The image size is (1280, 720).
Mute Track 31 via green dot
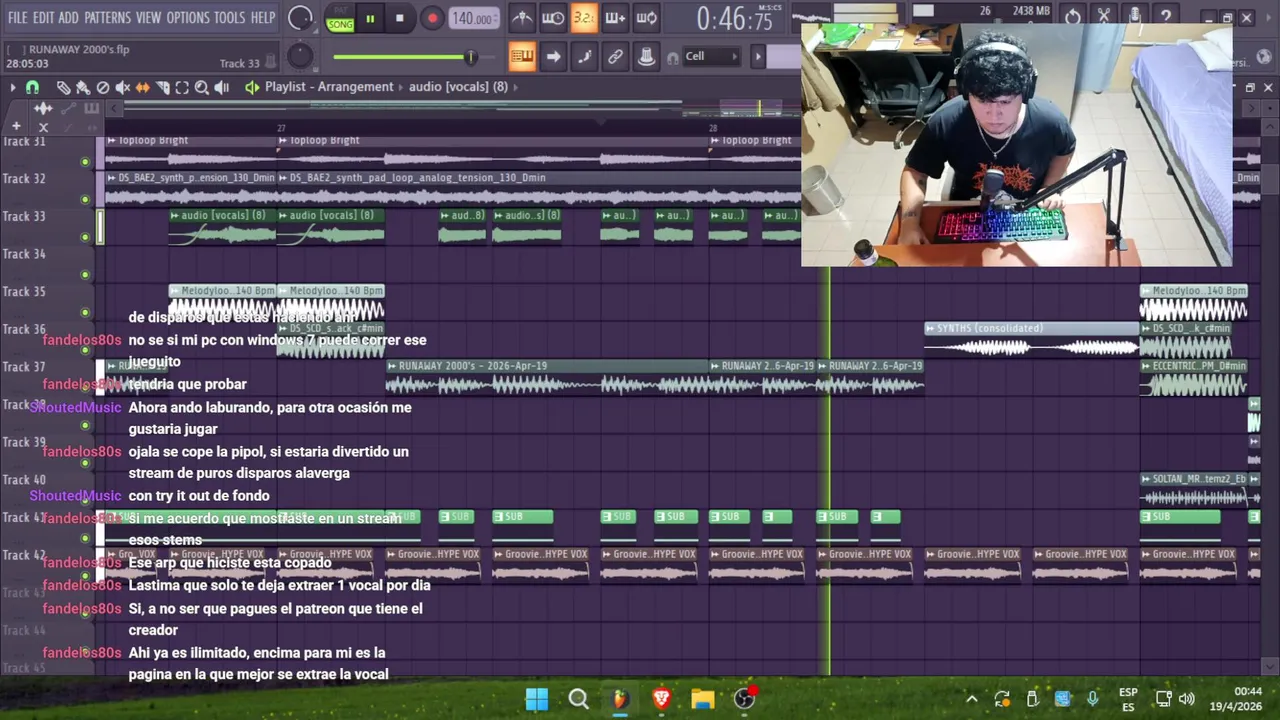pos(85,162)
